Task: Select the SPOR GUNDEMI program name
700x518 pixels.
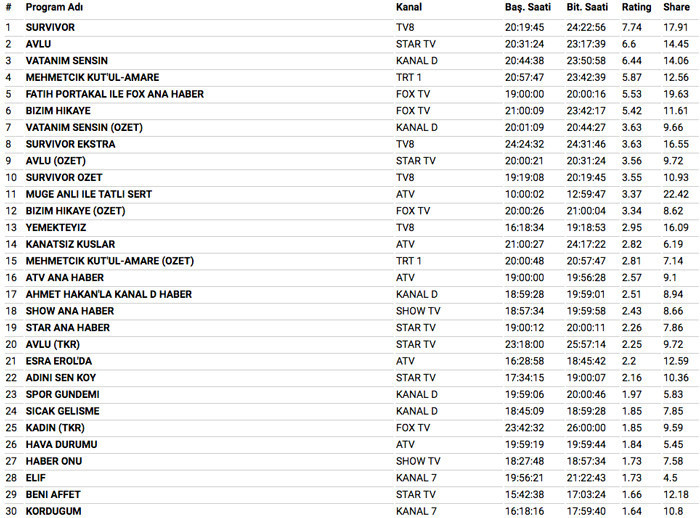Action: pyautogui.click(x=63, y=394)
